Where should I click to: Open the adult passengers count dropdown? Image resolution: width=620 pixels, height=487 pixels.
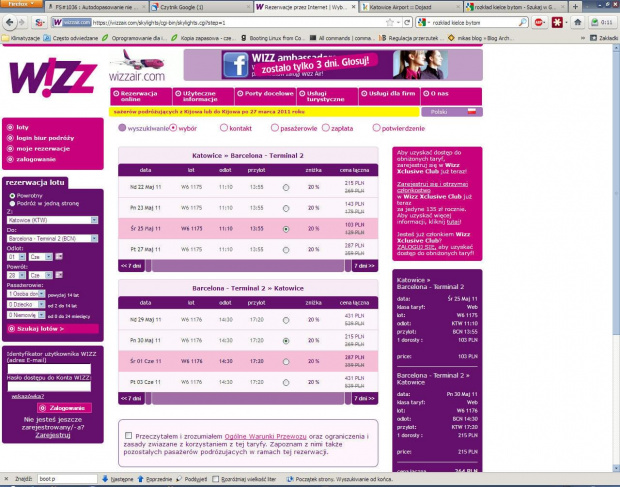(26, 294)
